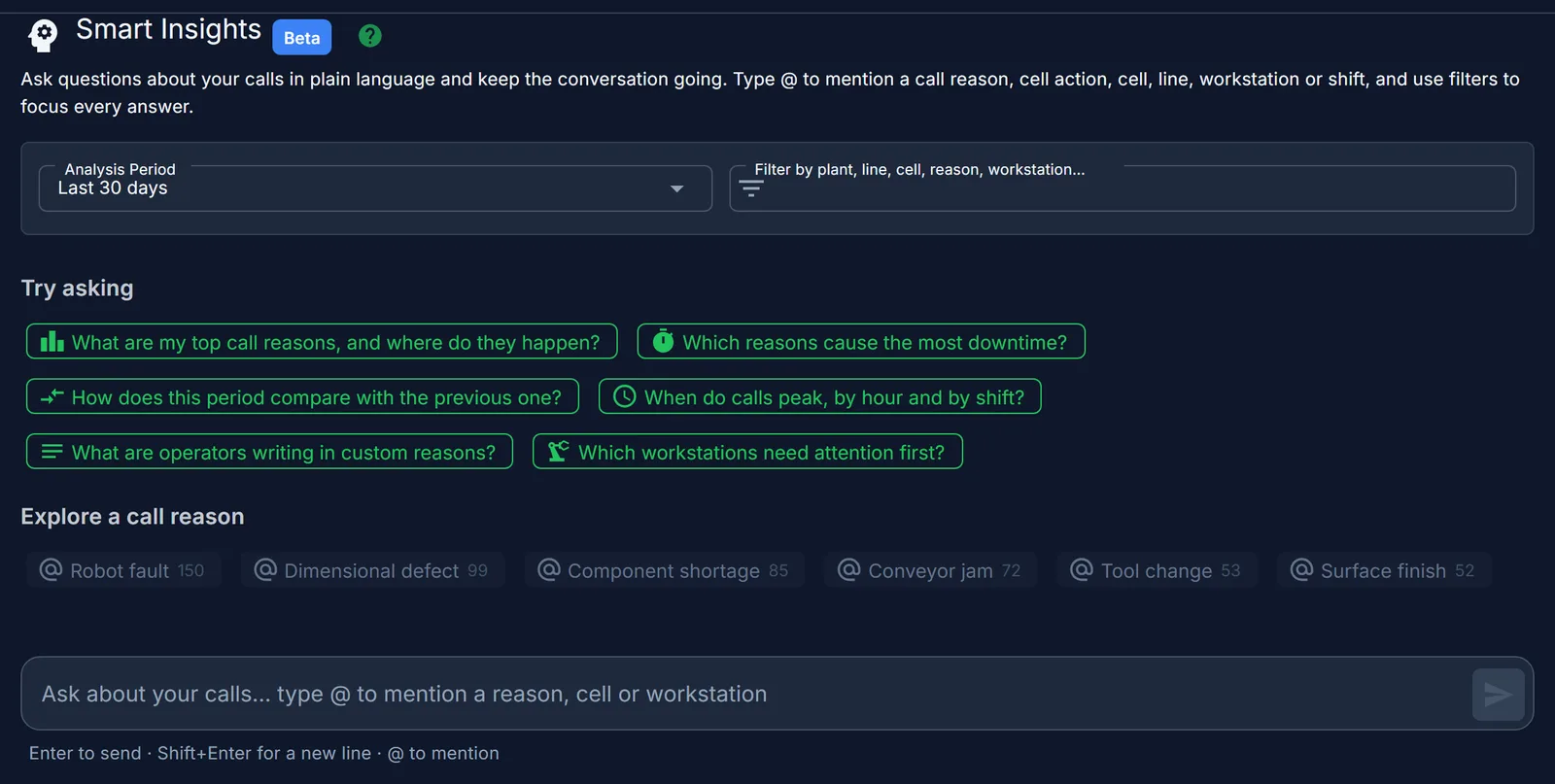The width and height of the screenshot is (1555, 784).
Task: Expand the Analysis Period dropdown arrow
Action: (x=677, y=188)
